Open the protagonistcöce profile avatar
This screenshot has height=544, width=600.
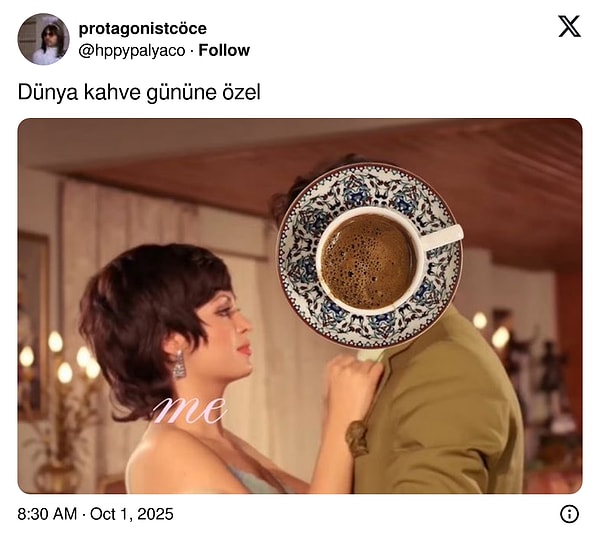click(x=44, y=39)
